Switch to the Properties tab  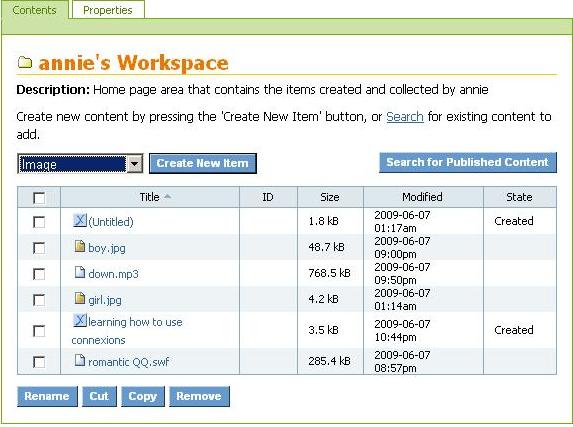pos(108,10)
